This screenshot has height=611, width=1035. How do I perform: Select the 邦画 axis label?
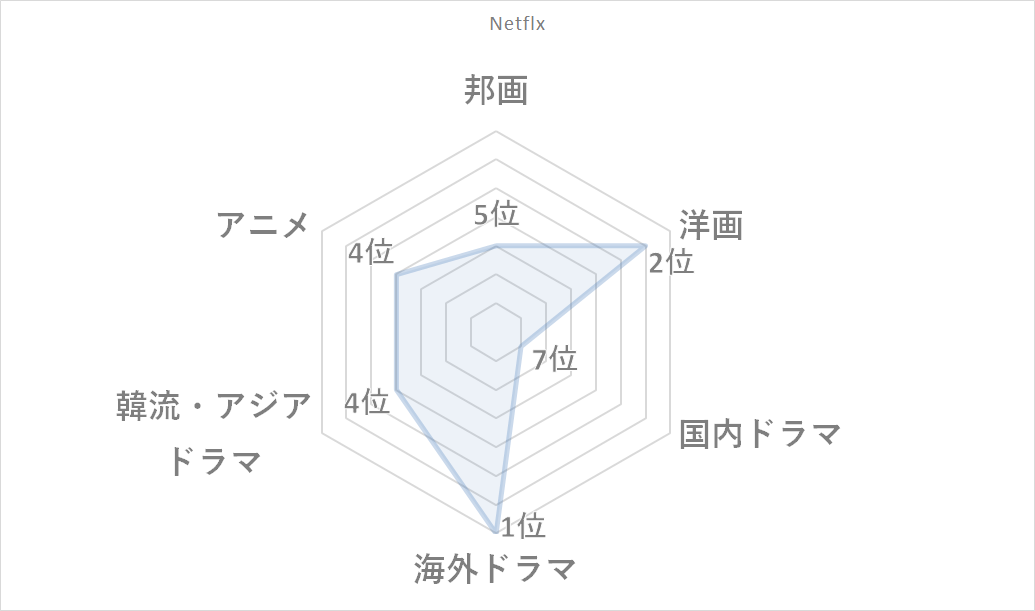tap(496, 90)
